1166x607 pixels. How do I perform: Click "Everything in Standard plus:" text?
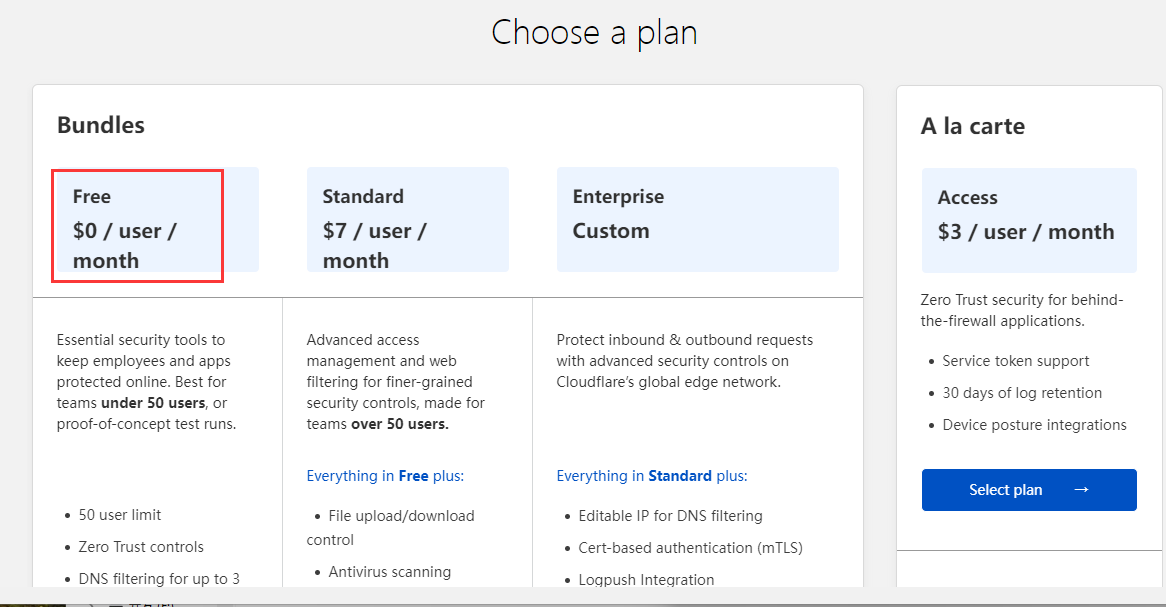point(651,476)
